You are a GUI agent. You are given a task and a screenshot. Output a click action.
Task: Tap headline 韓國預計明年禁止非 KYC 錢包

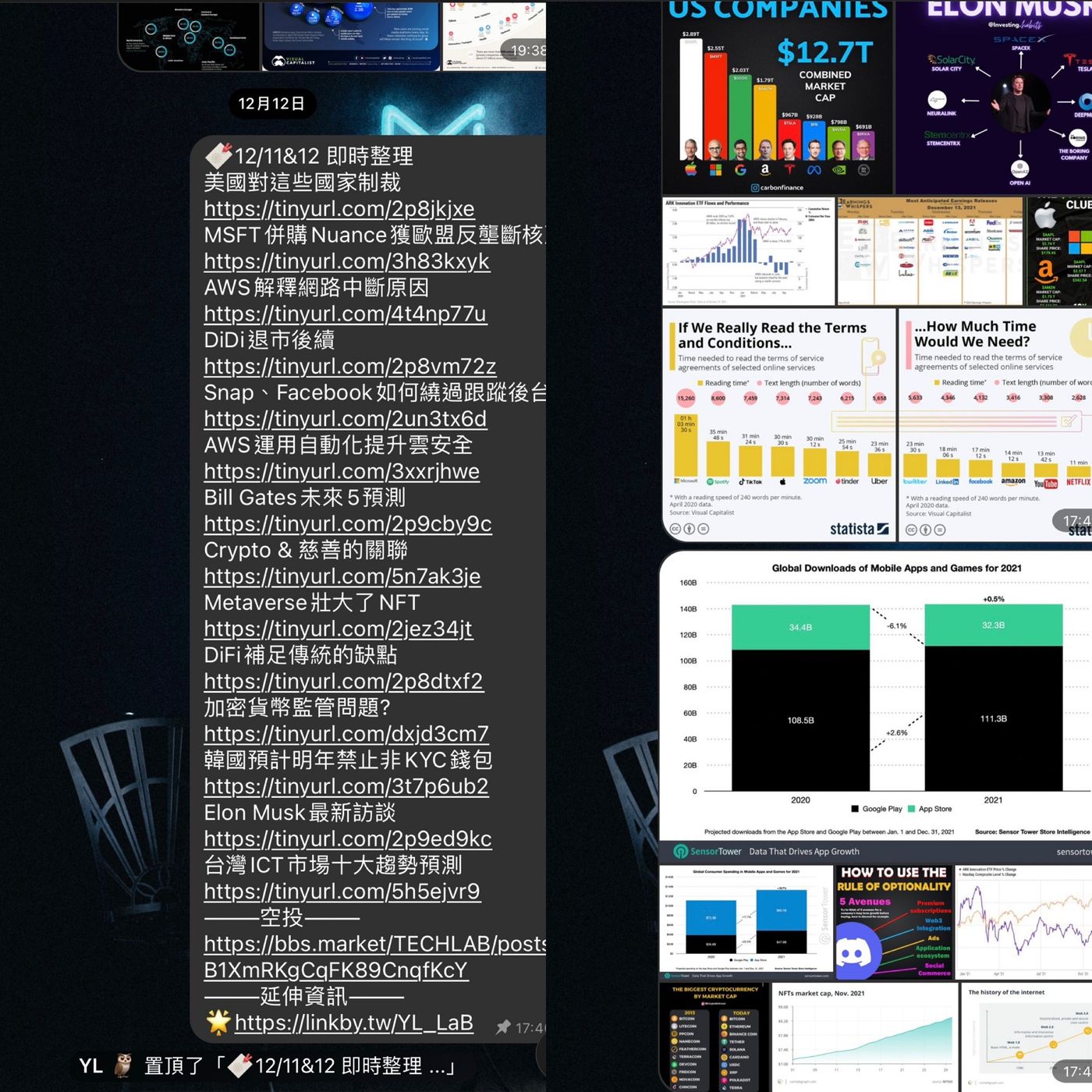[x=348, y=760]
